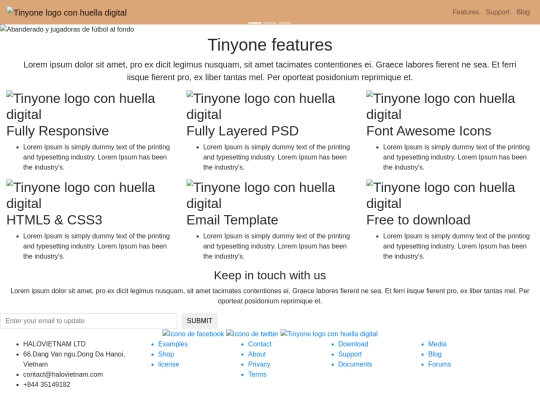Click the Tinyone features title
The height and width of the screenshot is (405, 540).
point(270,45)
